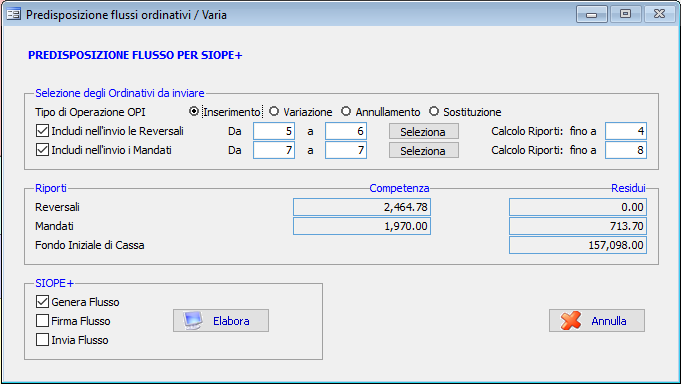This screenshot has height=384, width=681.
Task: Focus the Mandati Da field containing 7
Action: (274, 150)
